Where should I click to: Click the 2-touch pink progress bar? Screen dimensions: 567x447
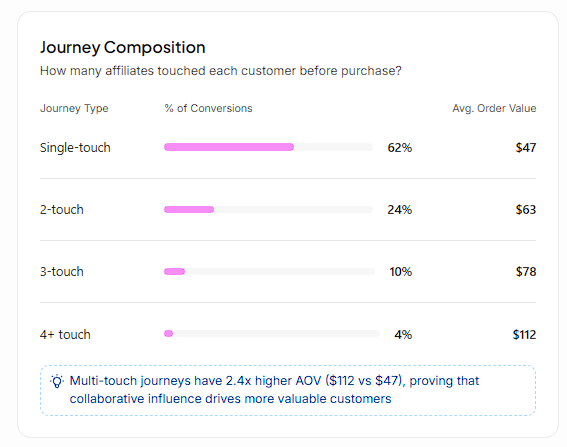189,209
